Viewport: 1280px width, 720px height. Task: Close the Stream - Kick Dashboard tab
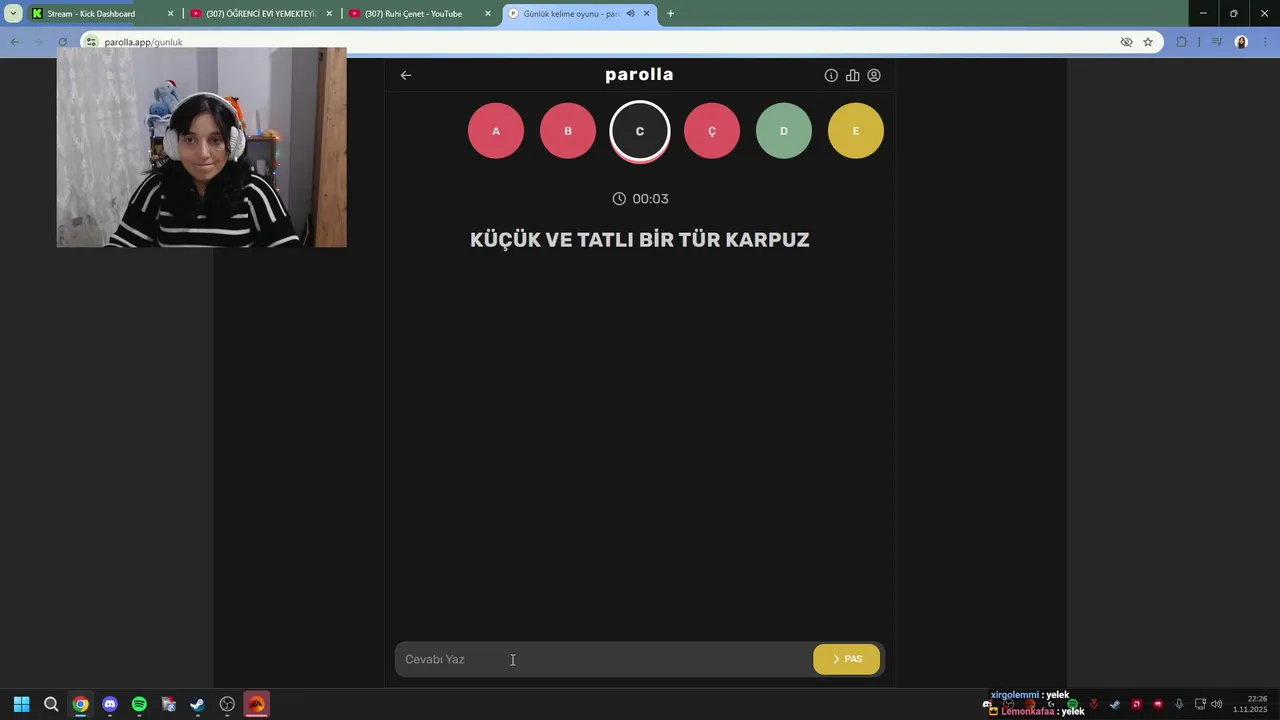point(170,14)
